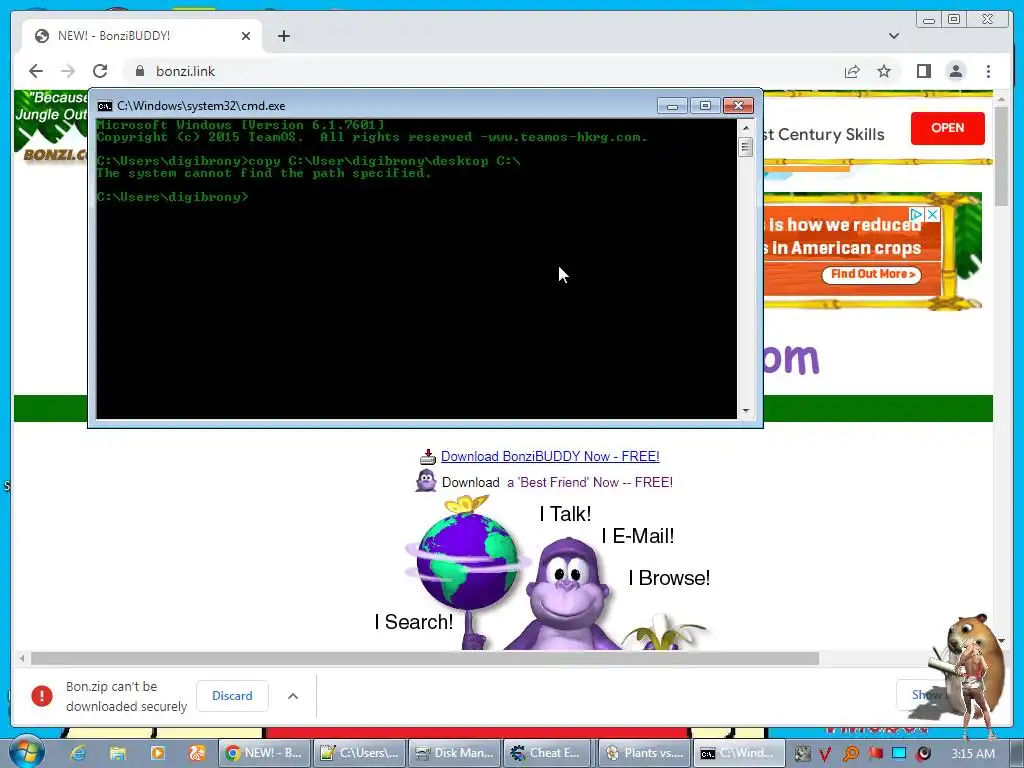Click the orange magnifier tray icon
Screen dimensions: 1024x768
[850, 754]
